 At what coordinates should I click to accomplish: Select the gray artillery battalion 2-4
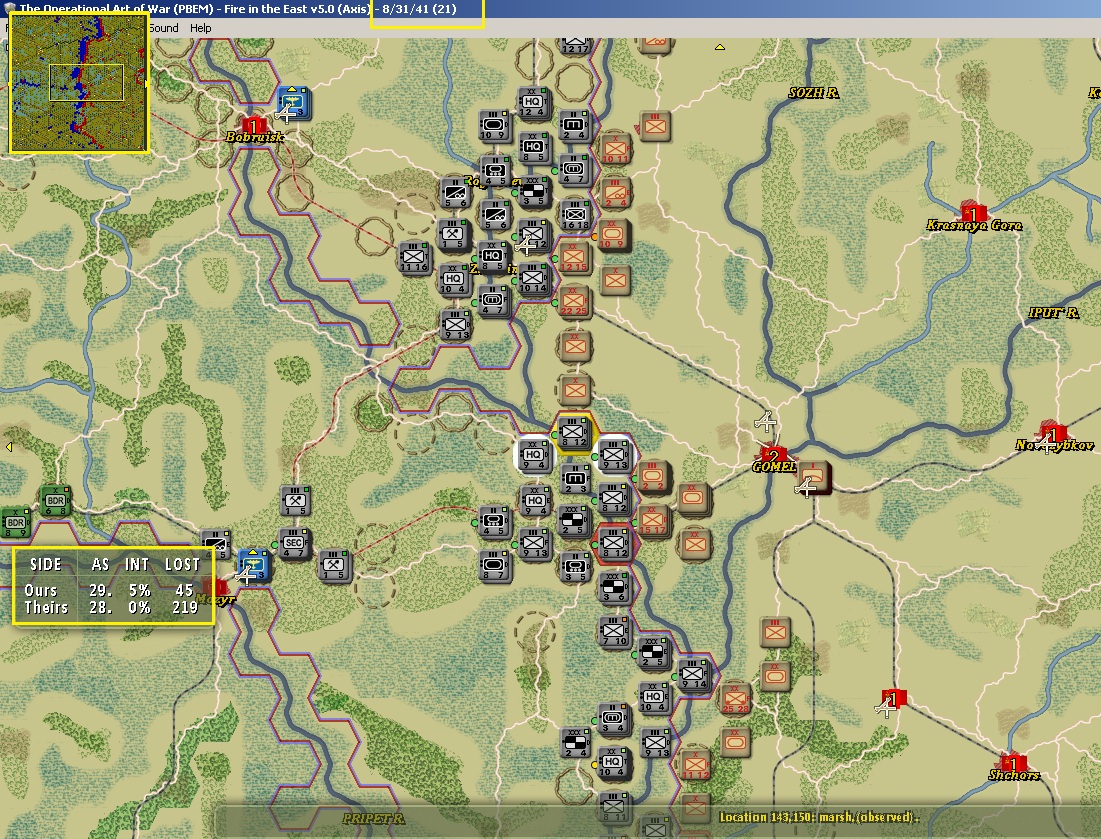(x=574, y=126)
